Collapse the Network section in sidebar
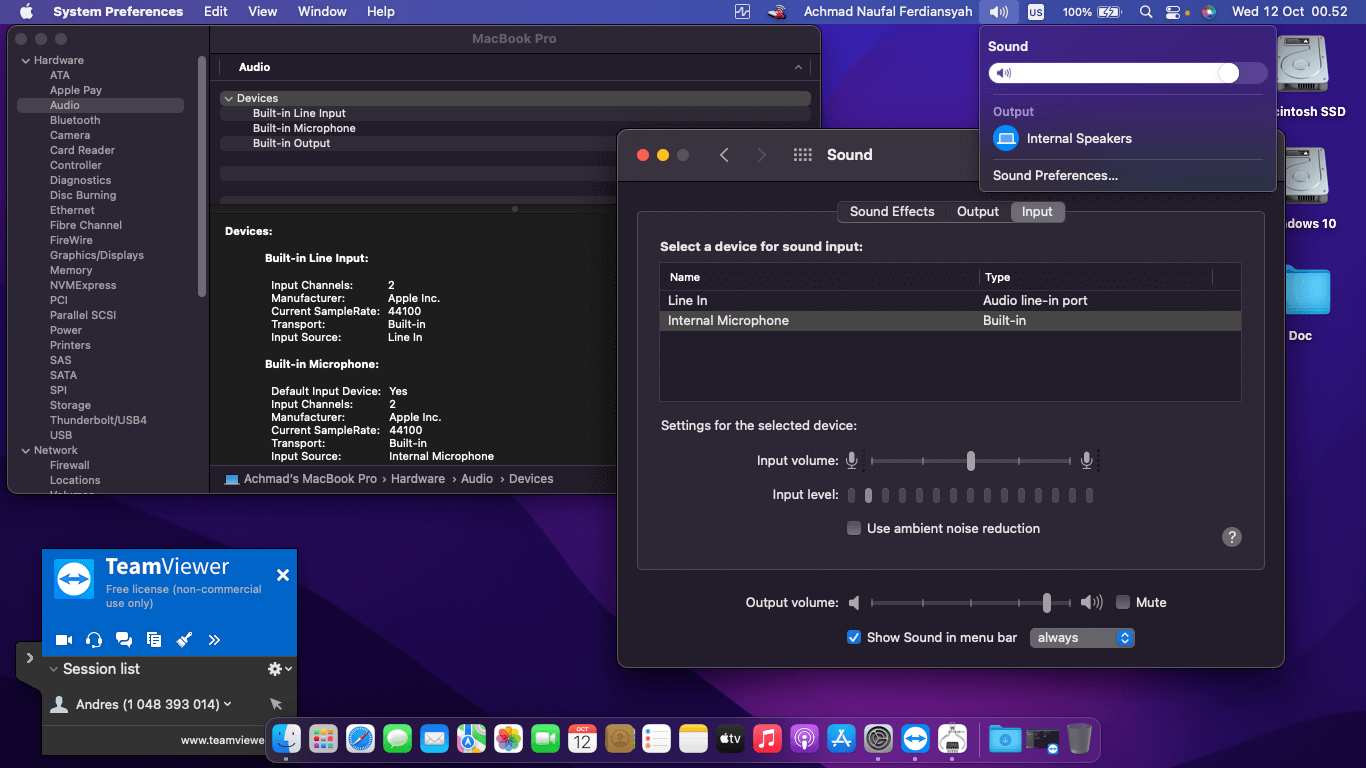Viewport: 1366px width, 768px height. [25, 450]
